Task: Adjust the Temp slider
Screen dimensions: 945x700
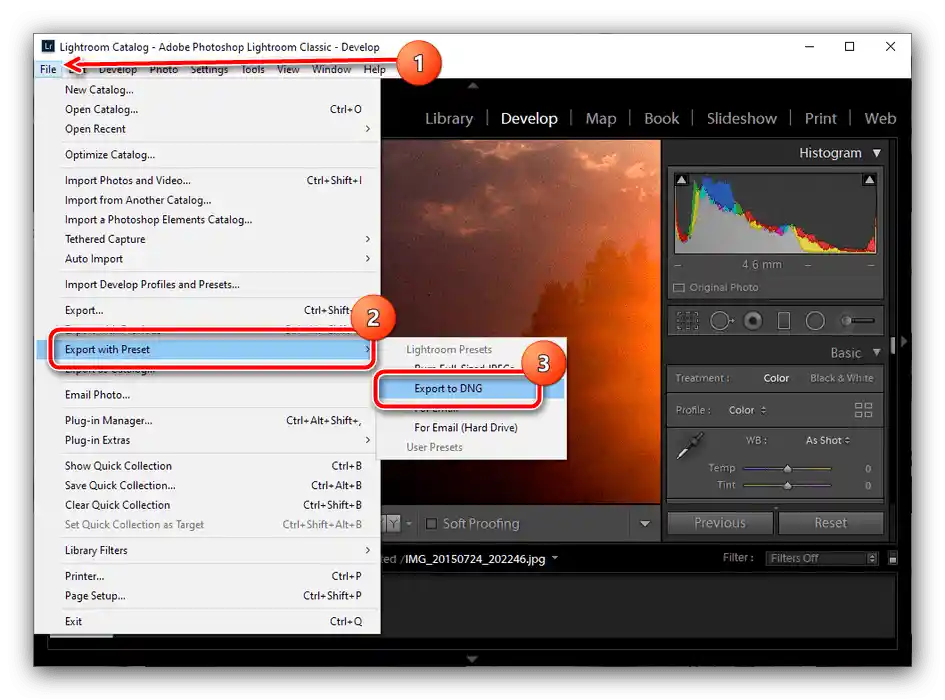Action: coord(788,468)
